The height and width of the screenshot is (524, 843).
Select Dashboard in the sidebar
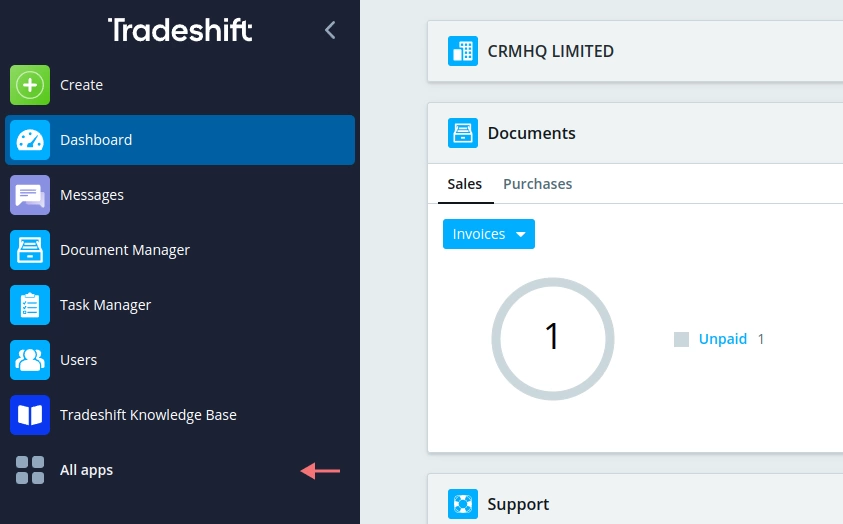[x=180, y=140]
